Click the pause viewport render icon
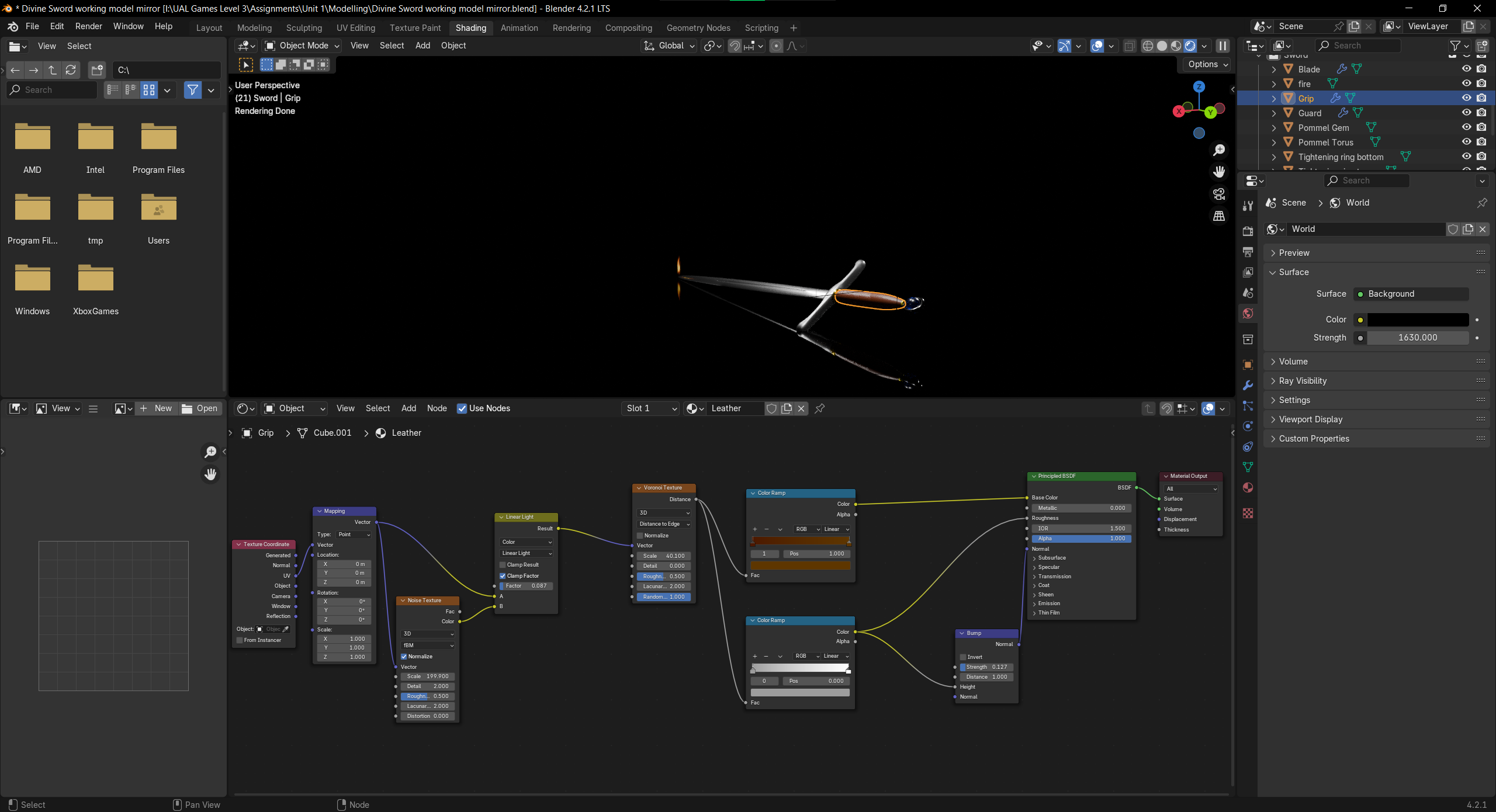The height and width of the screenshot is (812, 1496). pos(1223,46)
